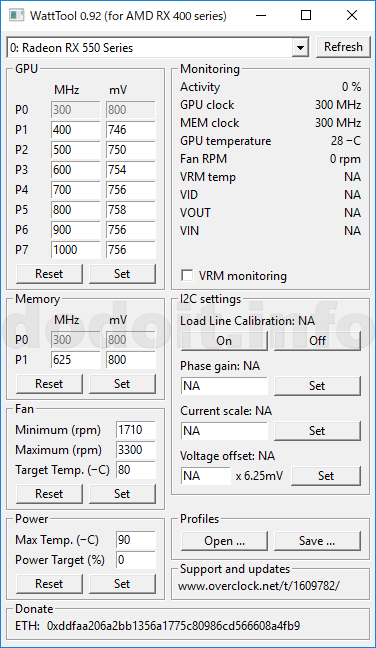
Task: Enable the VRM monitoring checkbox
Action: click(187, 275)
